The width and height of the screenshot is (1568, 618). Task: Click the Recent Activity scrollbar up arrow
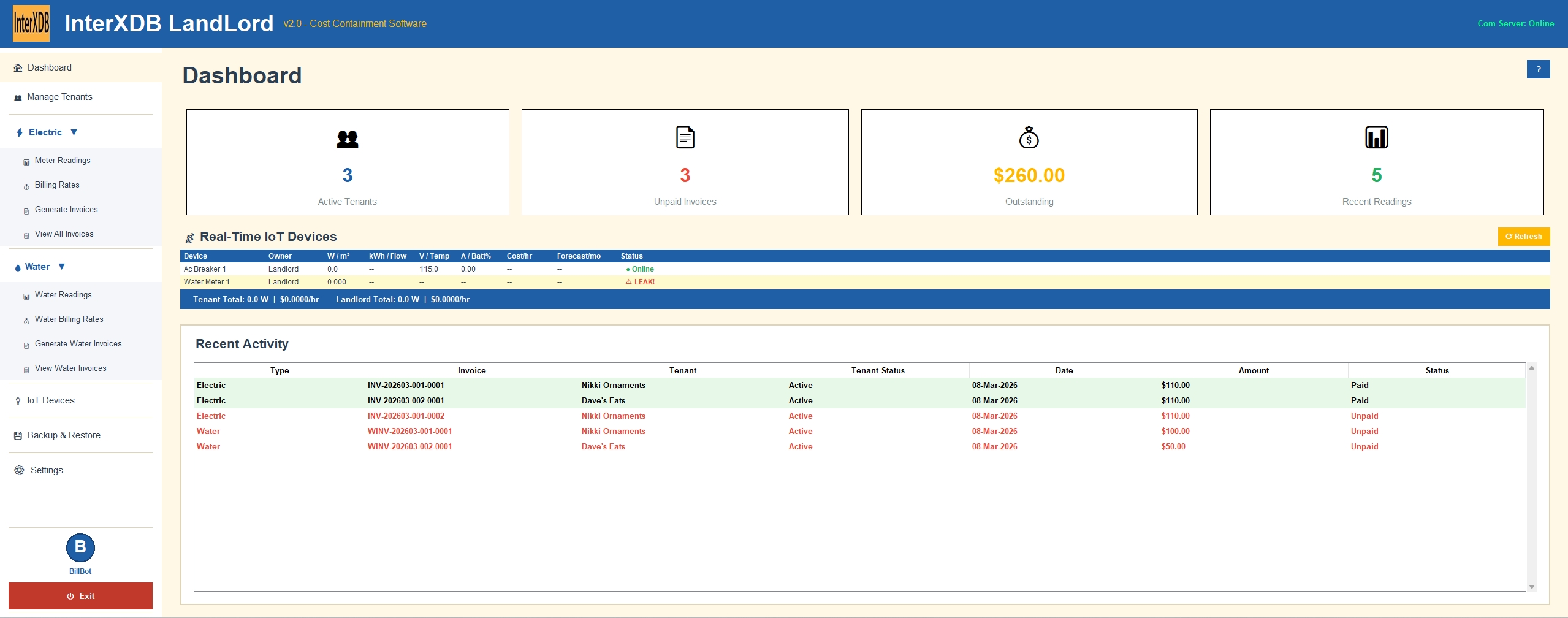1532,368
